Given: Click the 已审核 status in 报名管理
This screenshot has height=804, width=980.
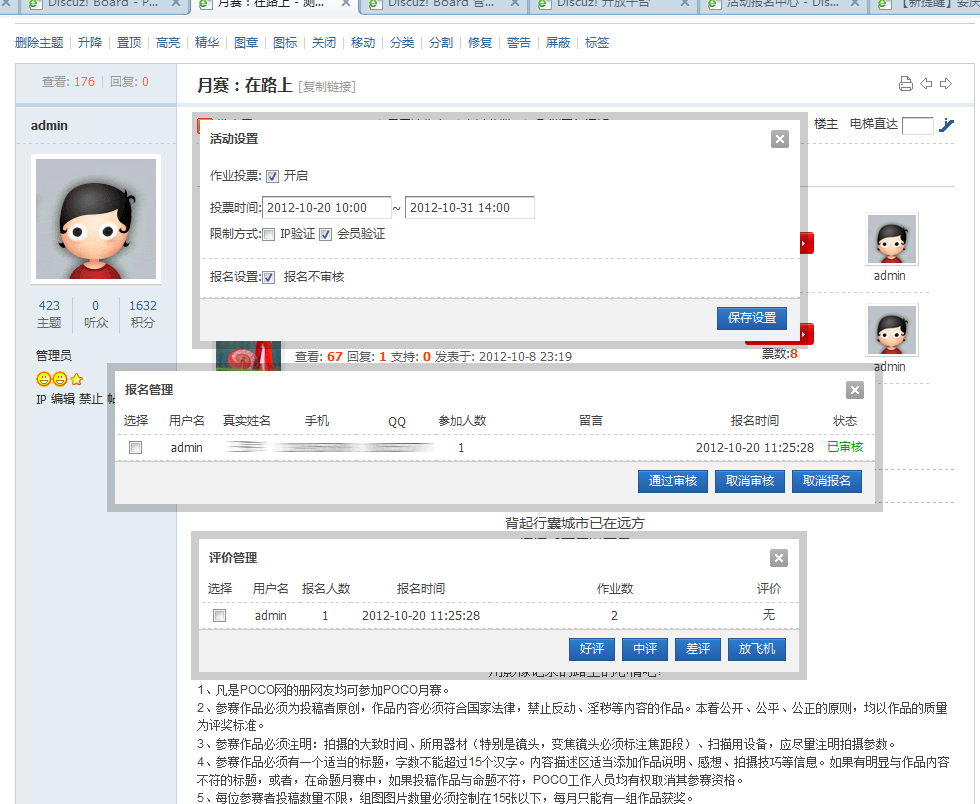Looking at the screenshot, I should point(845,447).
